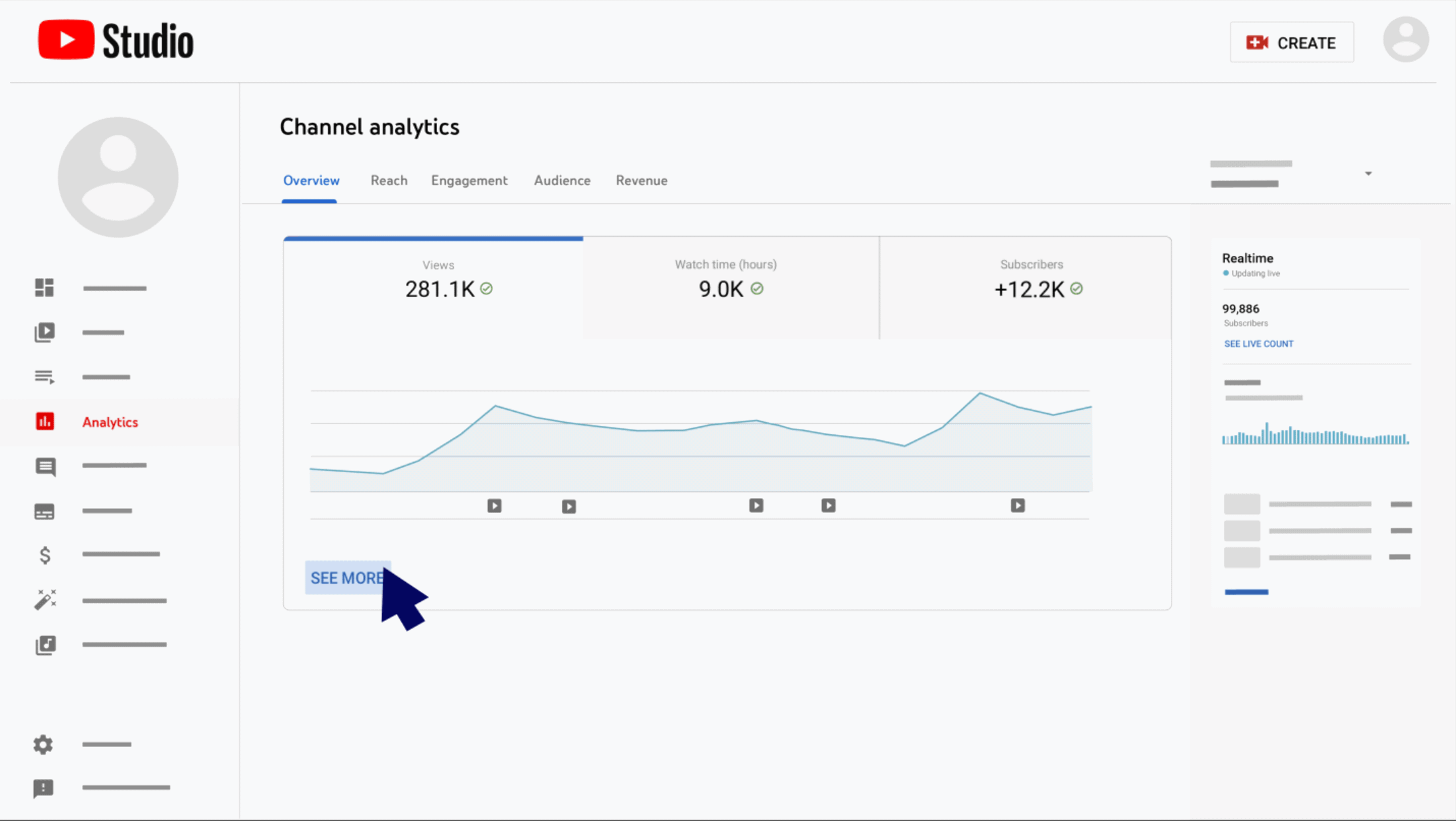Open SEE LIVE COUNT for subscribers
Image resolution: width=1456 pixels, height=821 pixels.
click(1258, 343)
